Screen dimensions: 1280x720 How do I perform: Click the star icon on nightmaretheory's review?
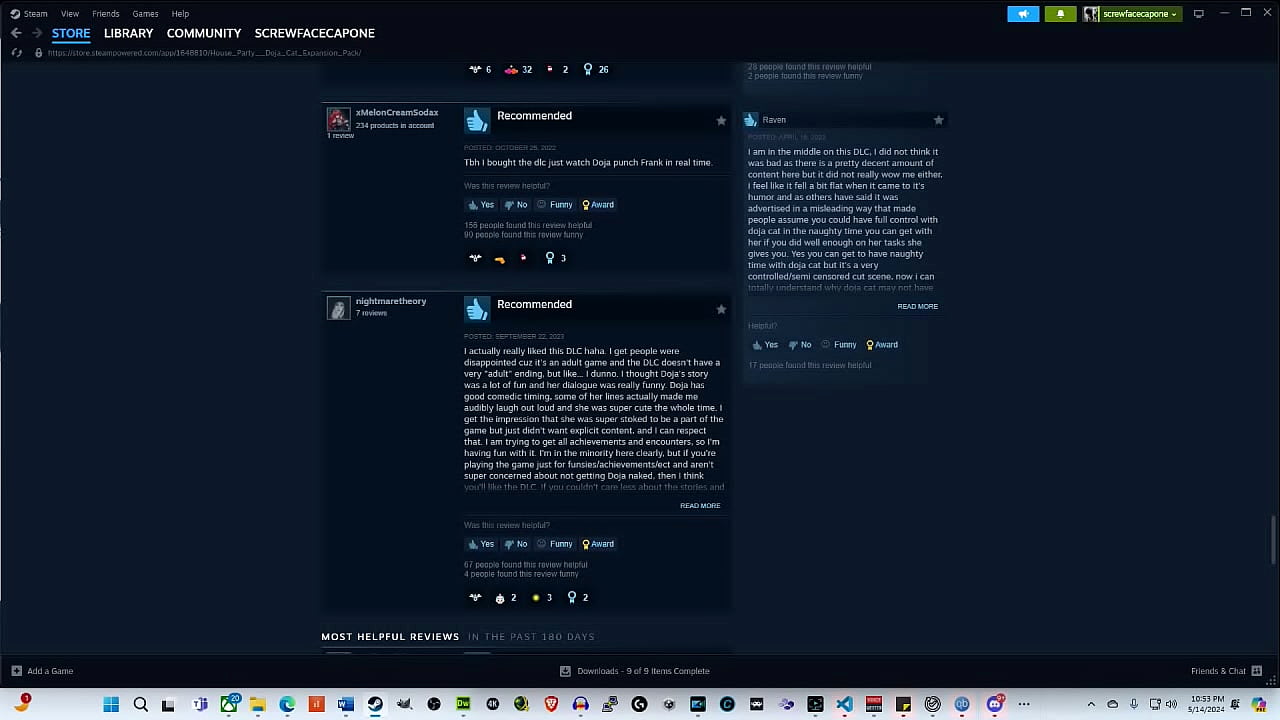click(x=721, y=309)
